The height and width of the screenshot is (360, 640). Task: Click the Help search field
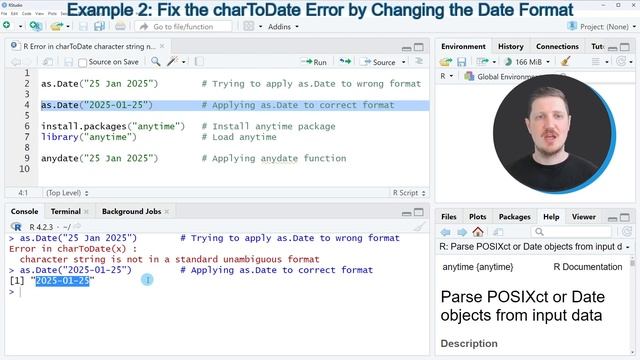point(572,232)
